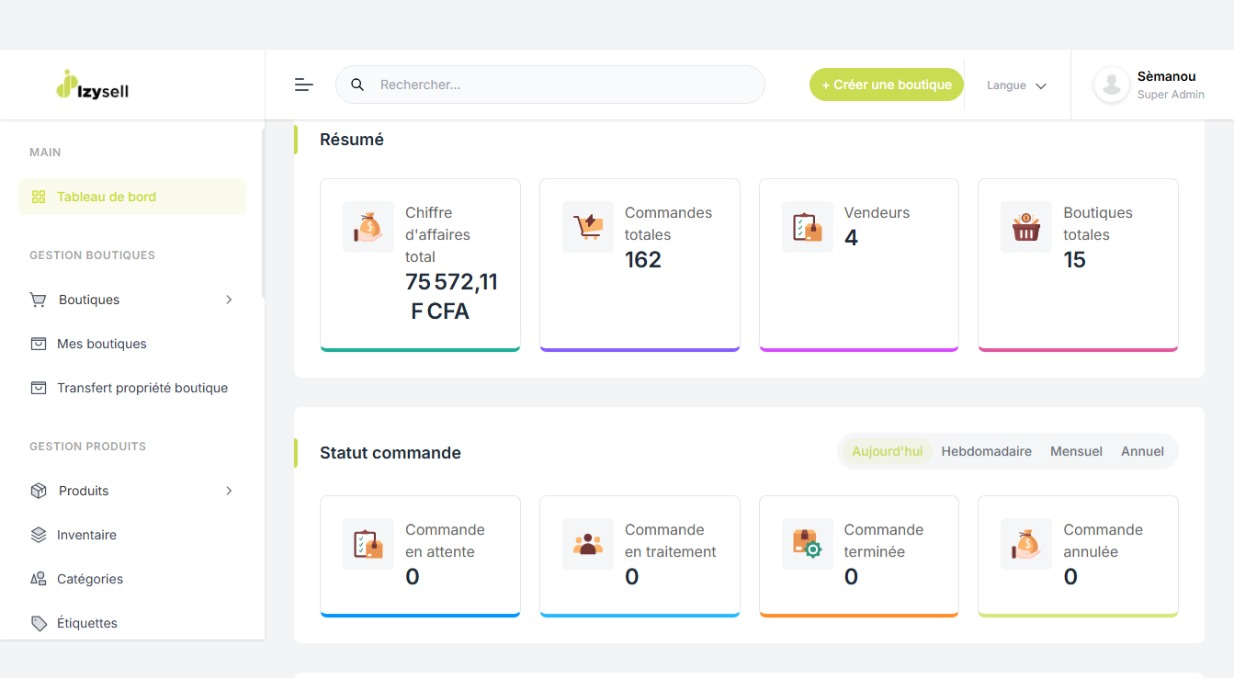Image resolution: width=1234 pixels, height=678 pixels.
Task: Expand the Produits submenu chevron
Action: click(229, 490)
